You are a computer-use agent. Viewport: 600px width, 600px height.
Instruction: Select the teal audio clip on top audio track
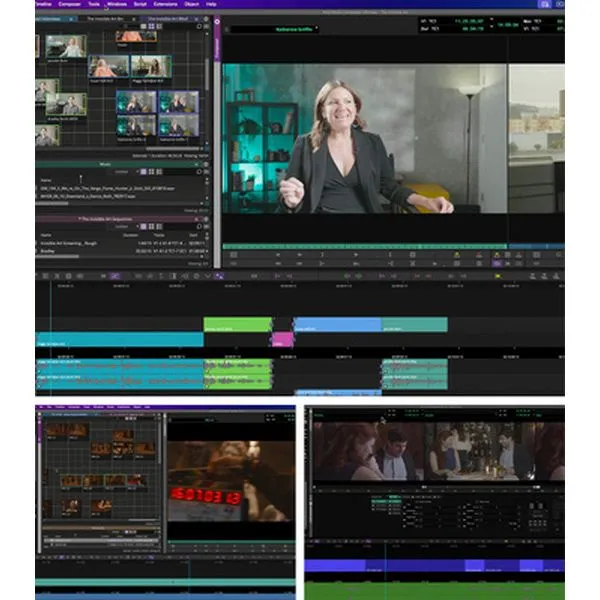tap(415, 366)
